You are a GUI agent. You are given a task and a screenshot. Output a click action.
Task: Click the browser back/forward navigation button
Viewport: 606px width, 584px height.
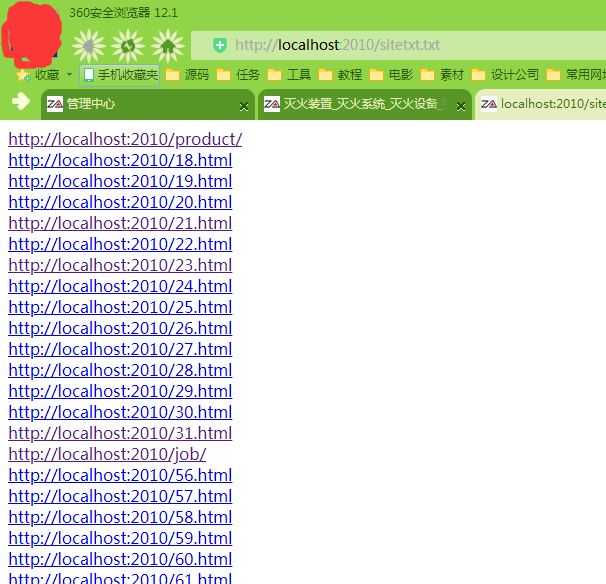[x=89, y=45]
